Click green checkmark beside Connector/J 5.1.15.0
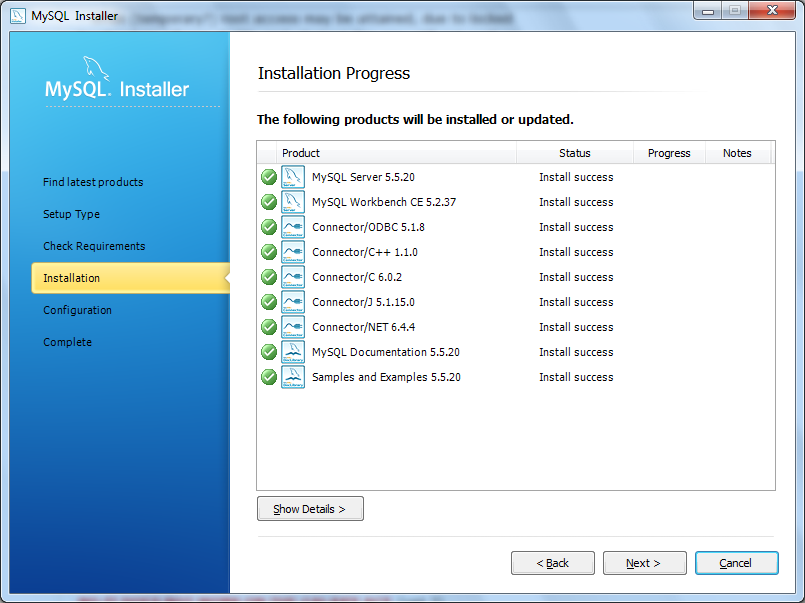The image size is (805, 603). click(x=269, y=302)
